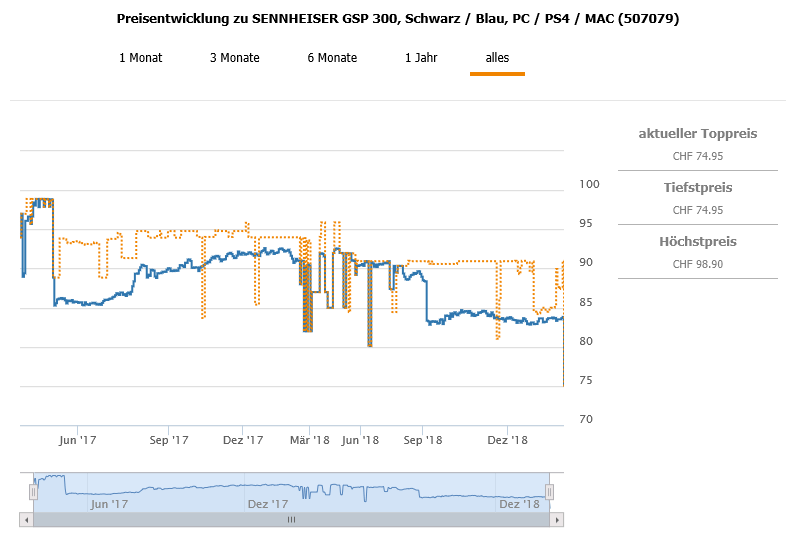Viewport: 786px width, 540px height.
Task: Click the navigator overview mini chart
Action: [291, 492]
